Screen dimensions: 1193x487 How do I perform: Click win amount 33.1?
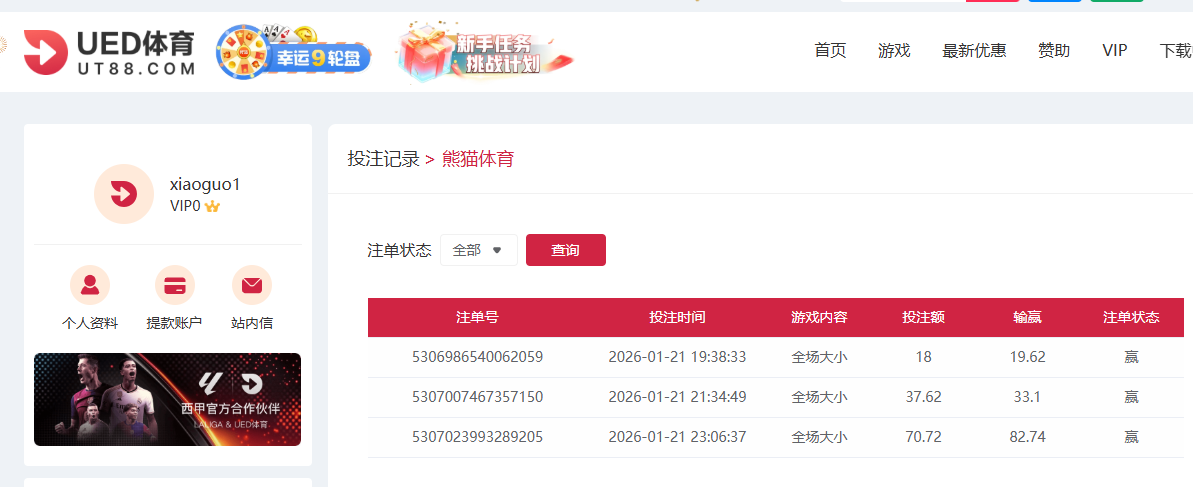(x=1027, y=397)
